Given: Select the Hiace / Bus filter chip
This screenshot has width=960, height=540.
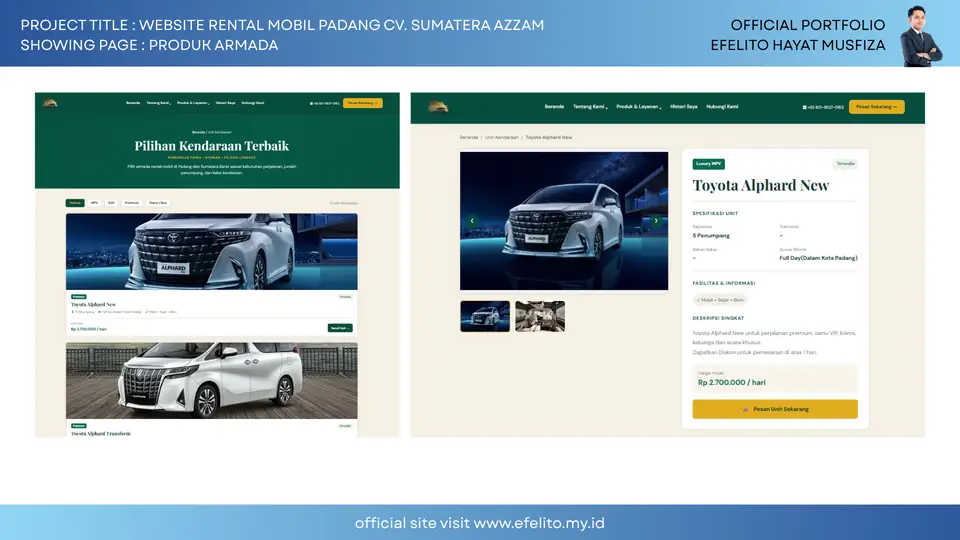Looking at the screenshot, I should tap(158, 203).
